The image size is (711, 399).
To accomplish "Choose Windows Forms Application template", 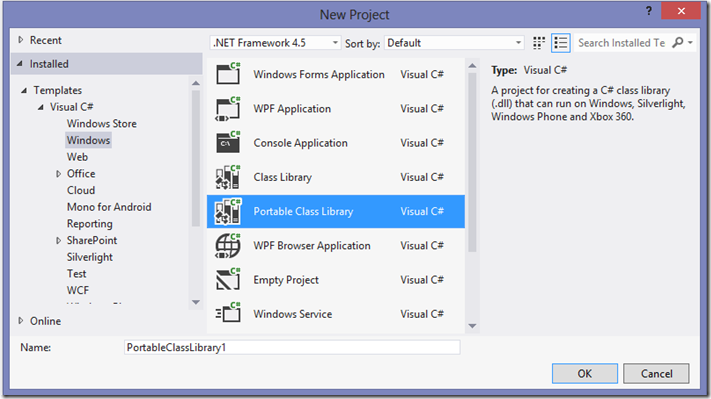I will (319, 74).
